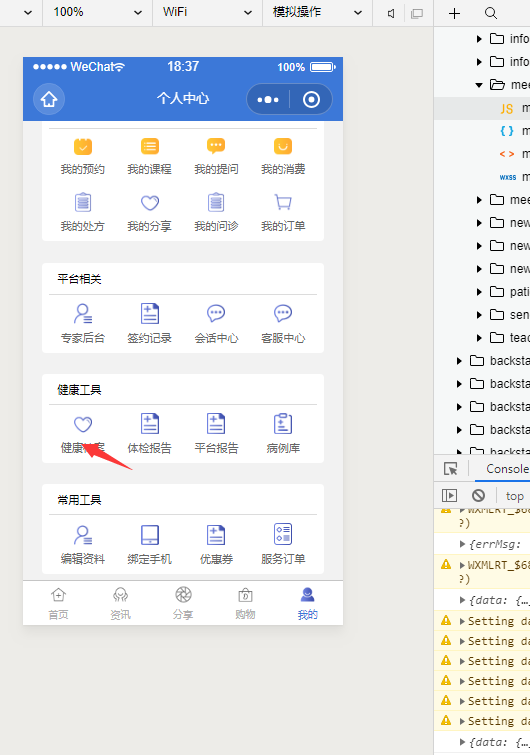Switch to the 分享 tab in the bottom bar

(183, 603)
